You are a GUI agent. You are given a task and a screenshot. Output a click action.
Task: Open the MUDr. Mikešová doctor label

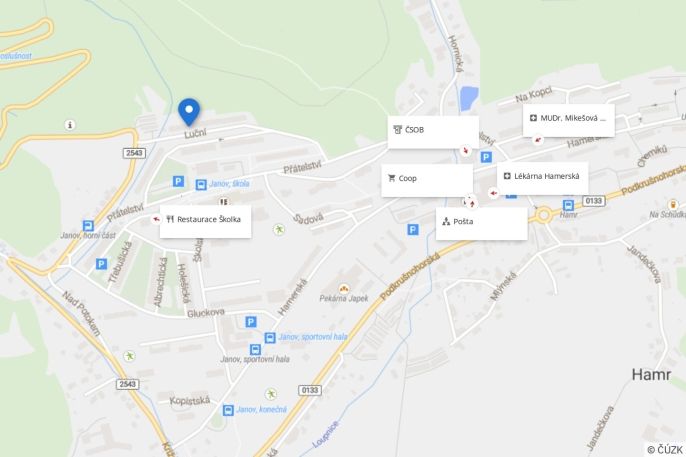[x=569, y=120]
